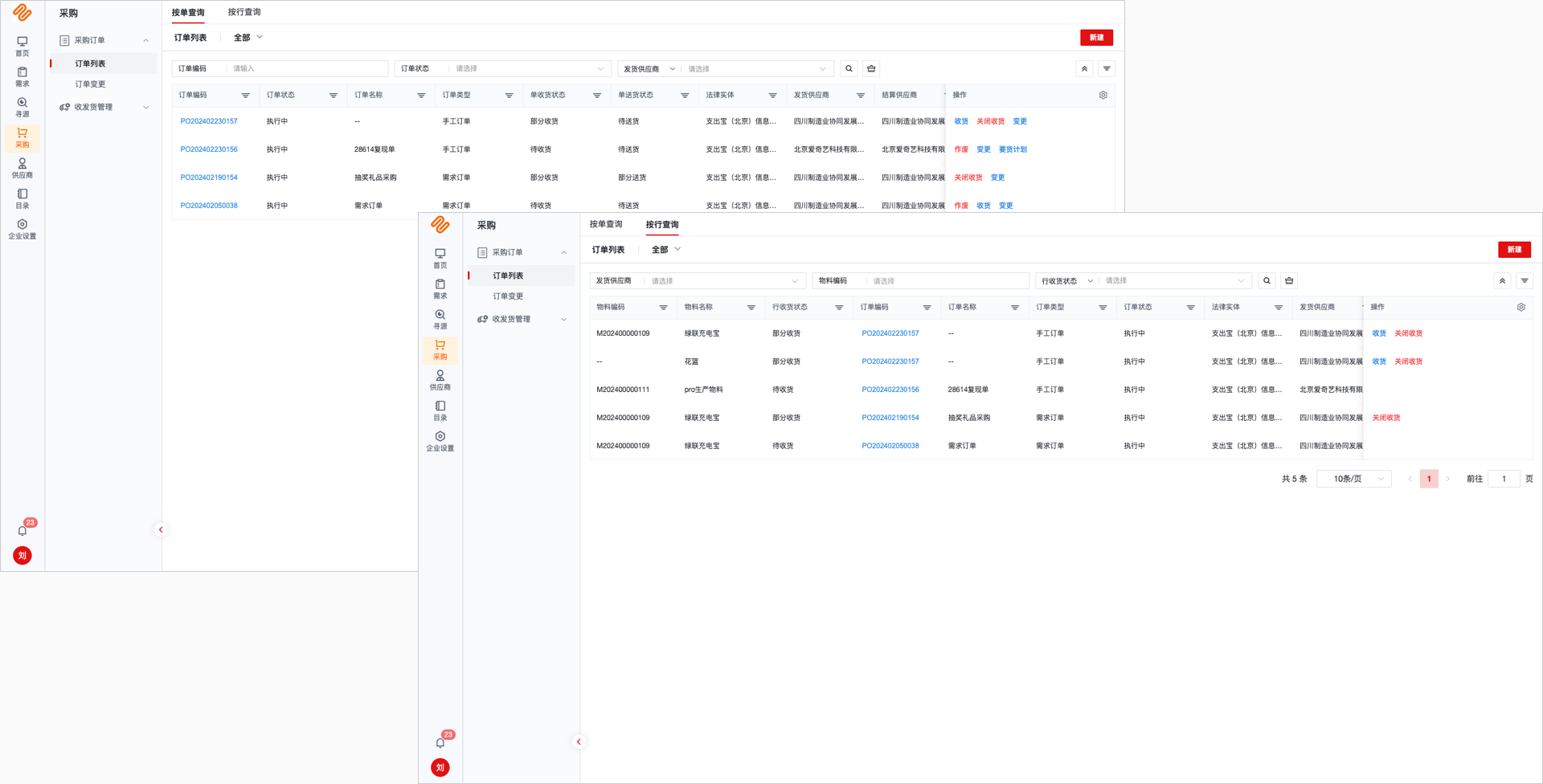This screenshot has height=784, width=1543.
Task: Open 行收货状态 value select in front window
Action: pos(1175,281)
